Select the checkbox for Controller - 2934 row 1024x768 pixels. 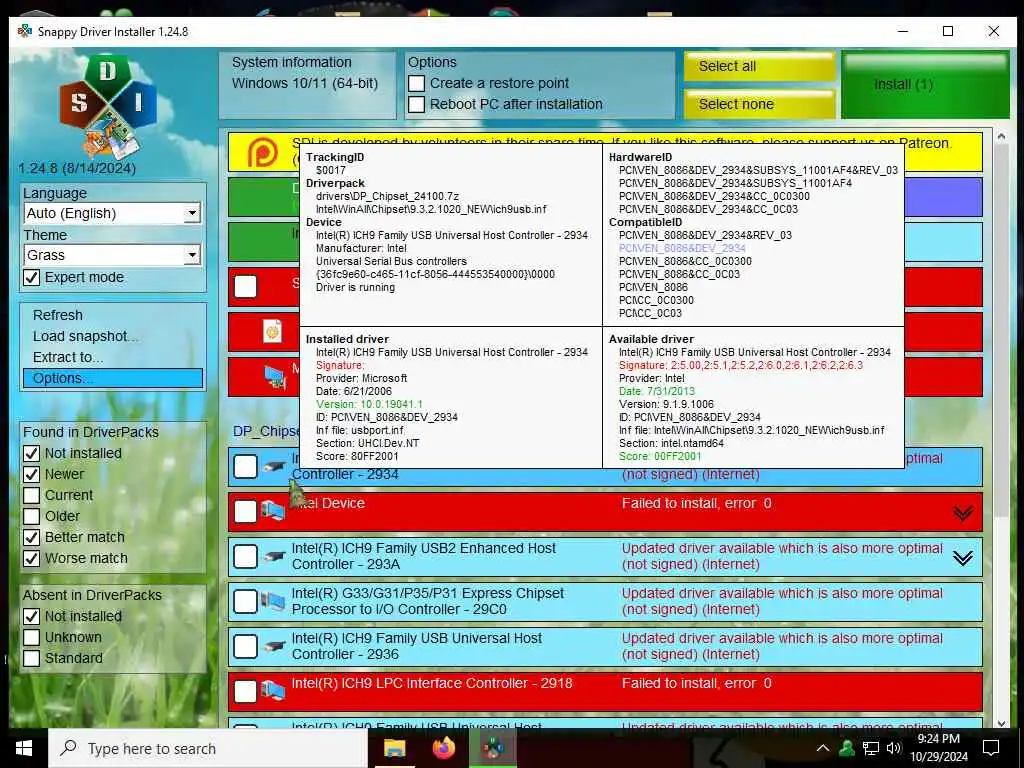coord(246,466)
